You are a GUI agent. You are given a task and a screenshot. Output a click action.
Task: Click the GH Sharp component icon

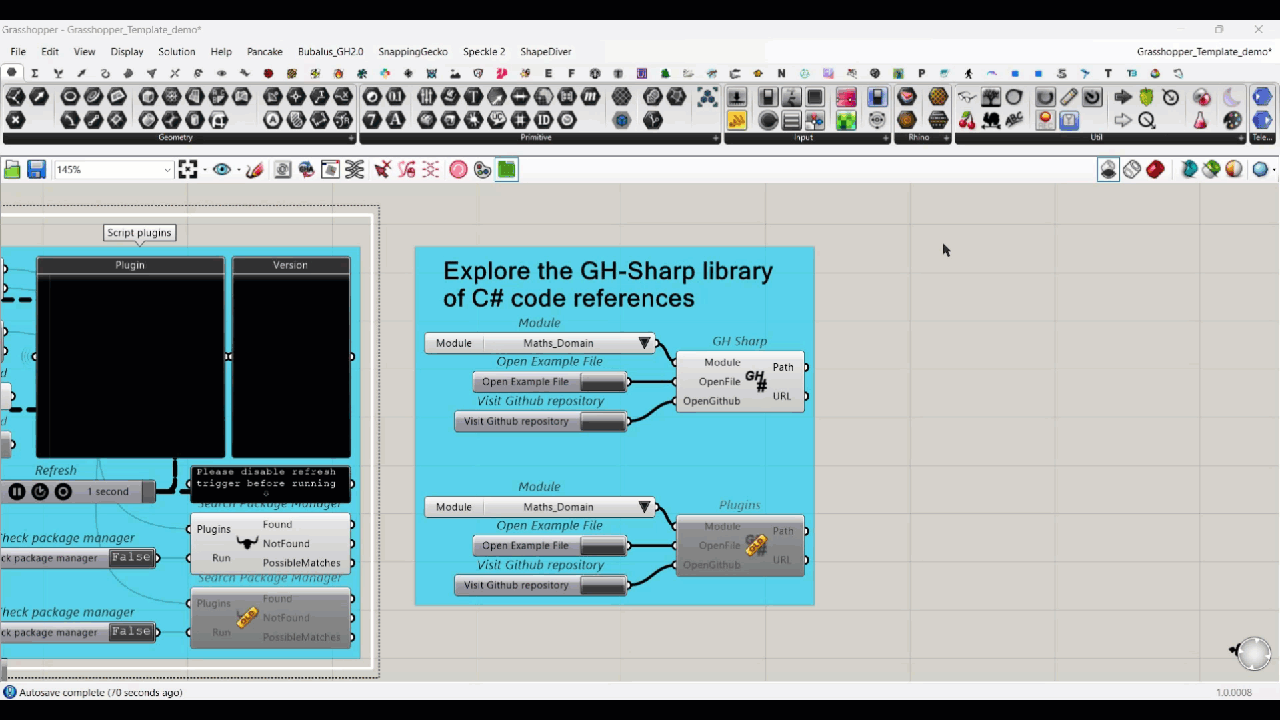point(756,381)
